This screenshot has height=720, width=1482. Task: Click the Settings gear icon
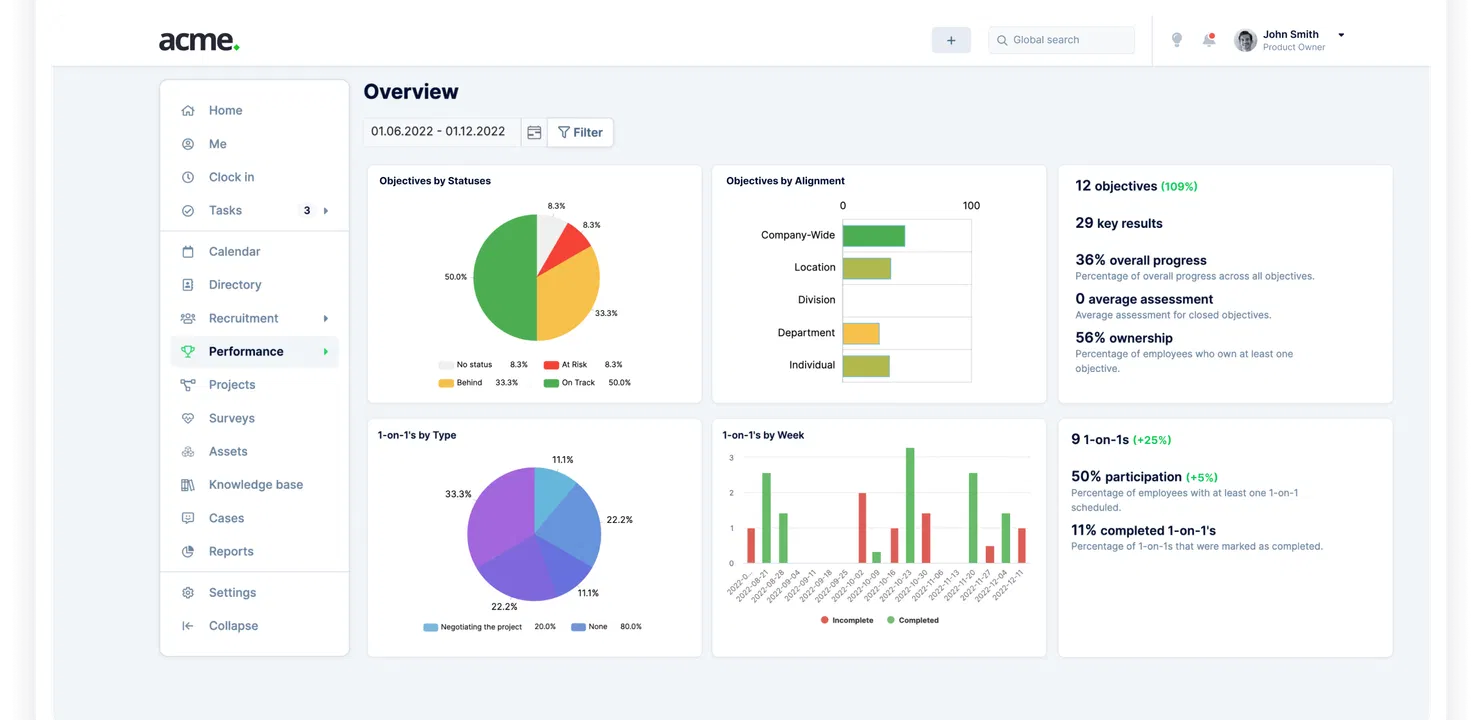pos(188,593)
